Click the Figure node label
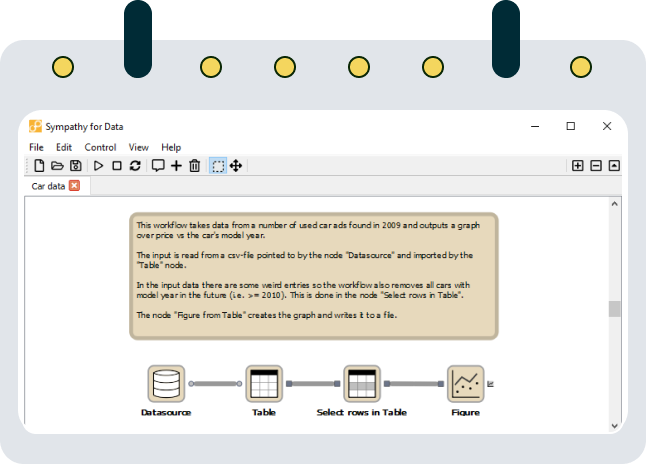The image size is (646, 464). point(466,412)
